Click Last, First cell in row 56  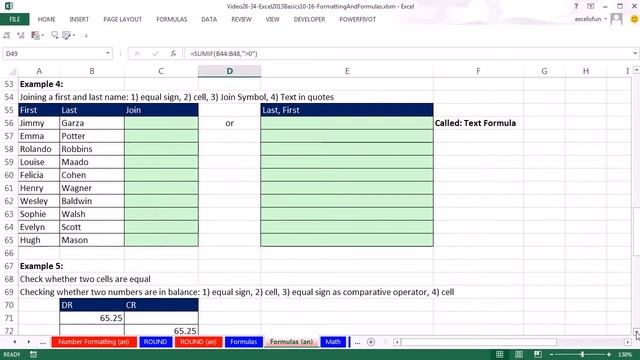(x=347, y=123)
